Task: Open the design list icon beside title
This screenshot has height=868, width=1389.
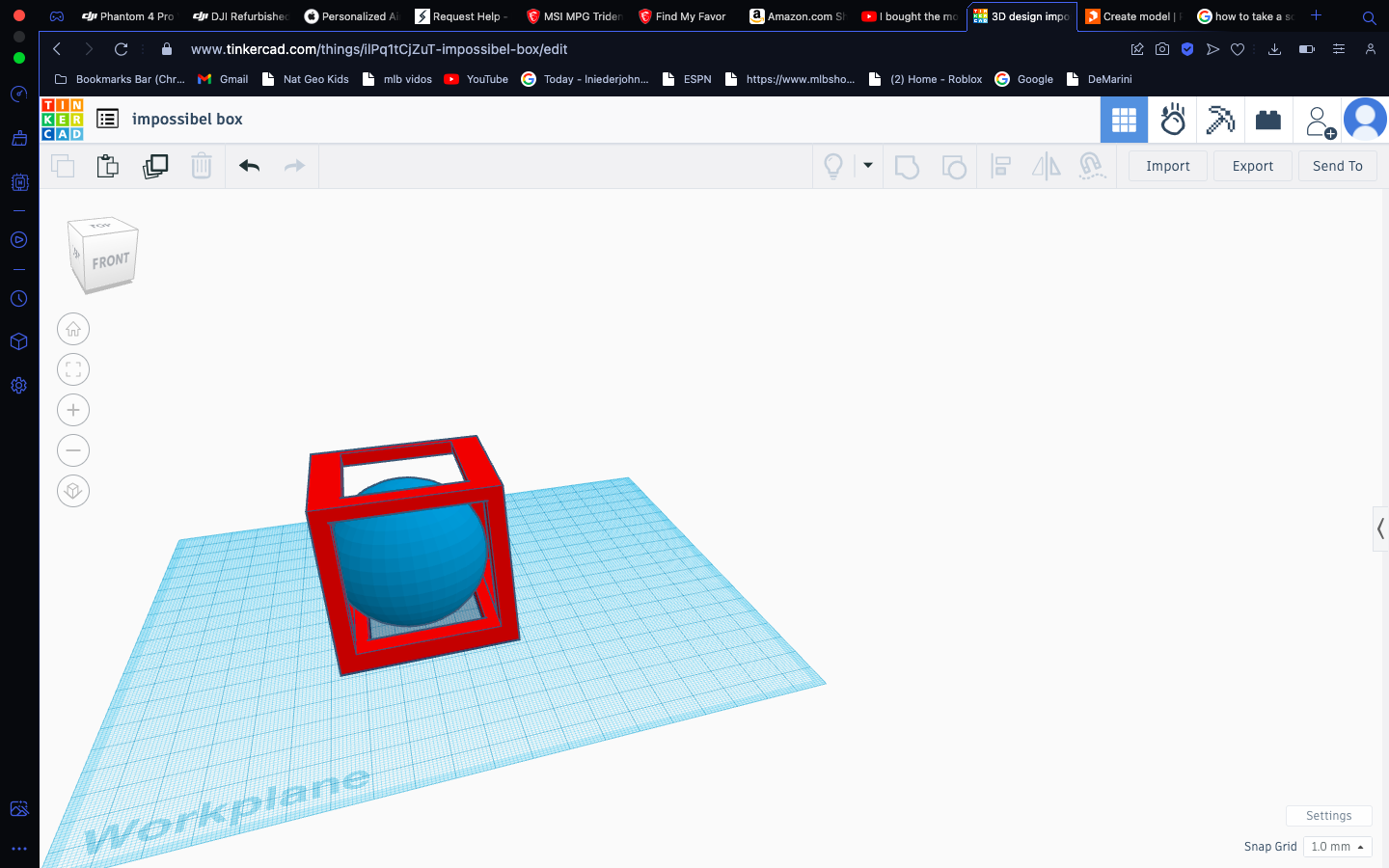Action: (108, 119)
